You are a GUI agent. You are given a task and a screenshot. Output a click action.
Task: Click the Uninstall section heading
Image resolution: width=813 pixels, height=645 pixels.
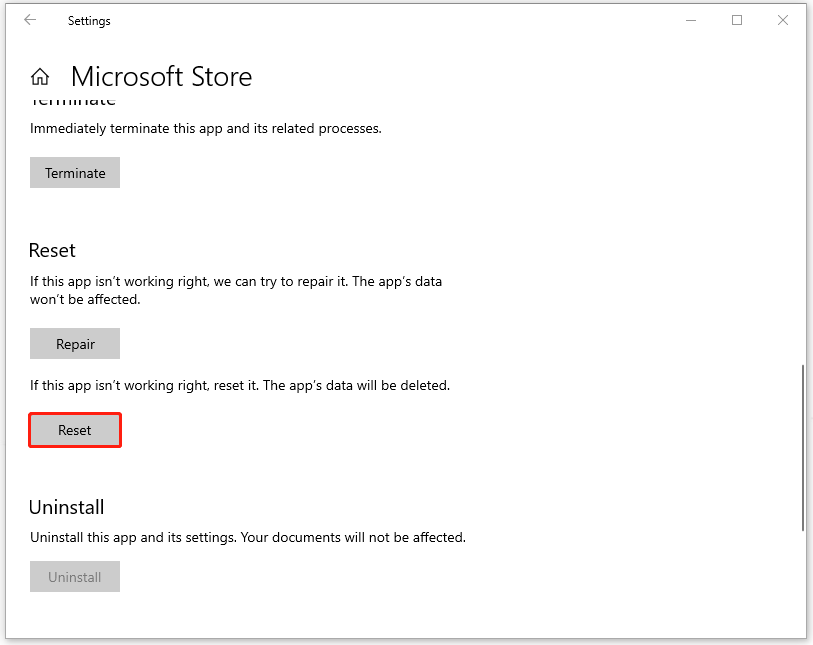(66, 507)
